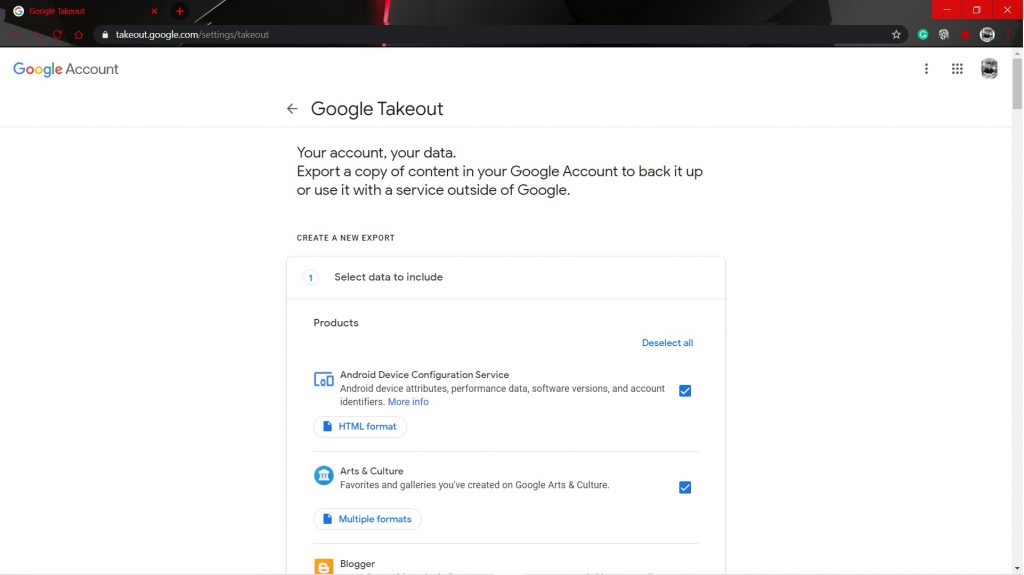Viewport: 1024px width, 575px height.
Task: Click the Arts & Culture product icon
Action: pos(323,475)
